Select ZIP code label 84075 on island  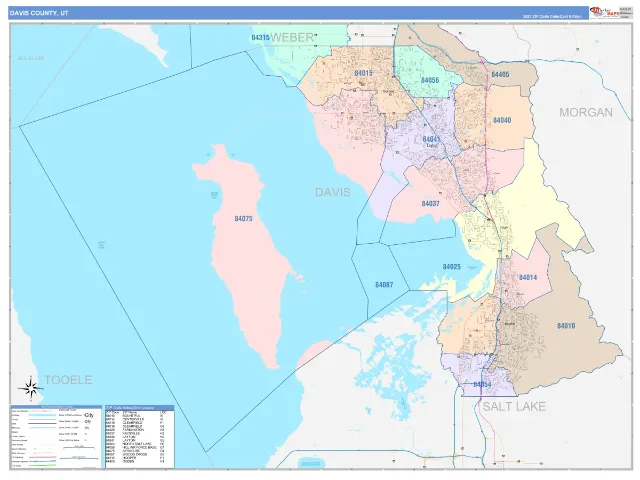(243, 219)
